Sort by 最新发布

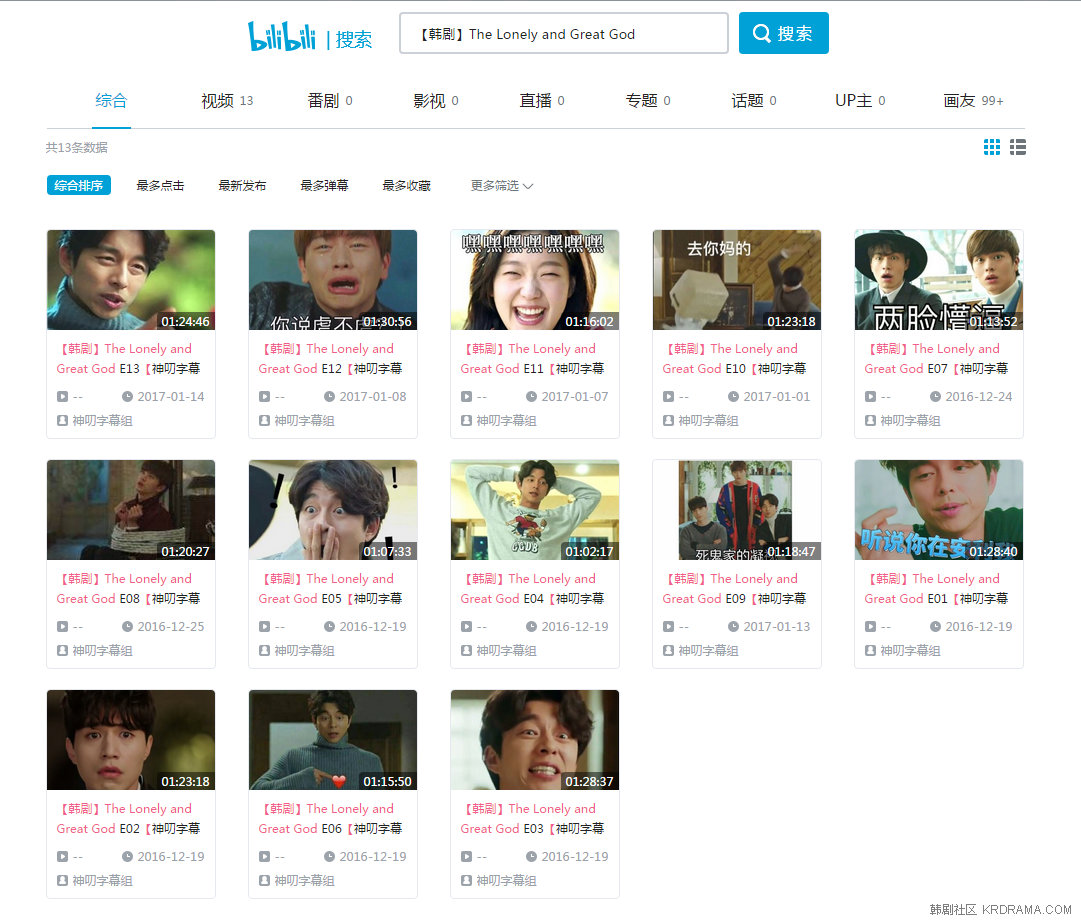(242, 186)
